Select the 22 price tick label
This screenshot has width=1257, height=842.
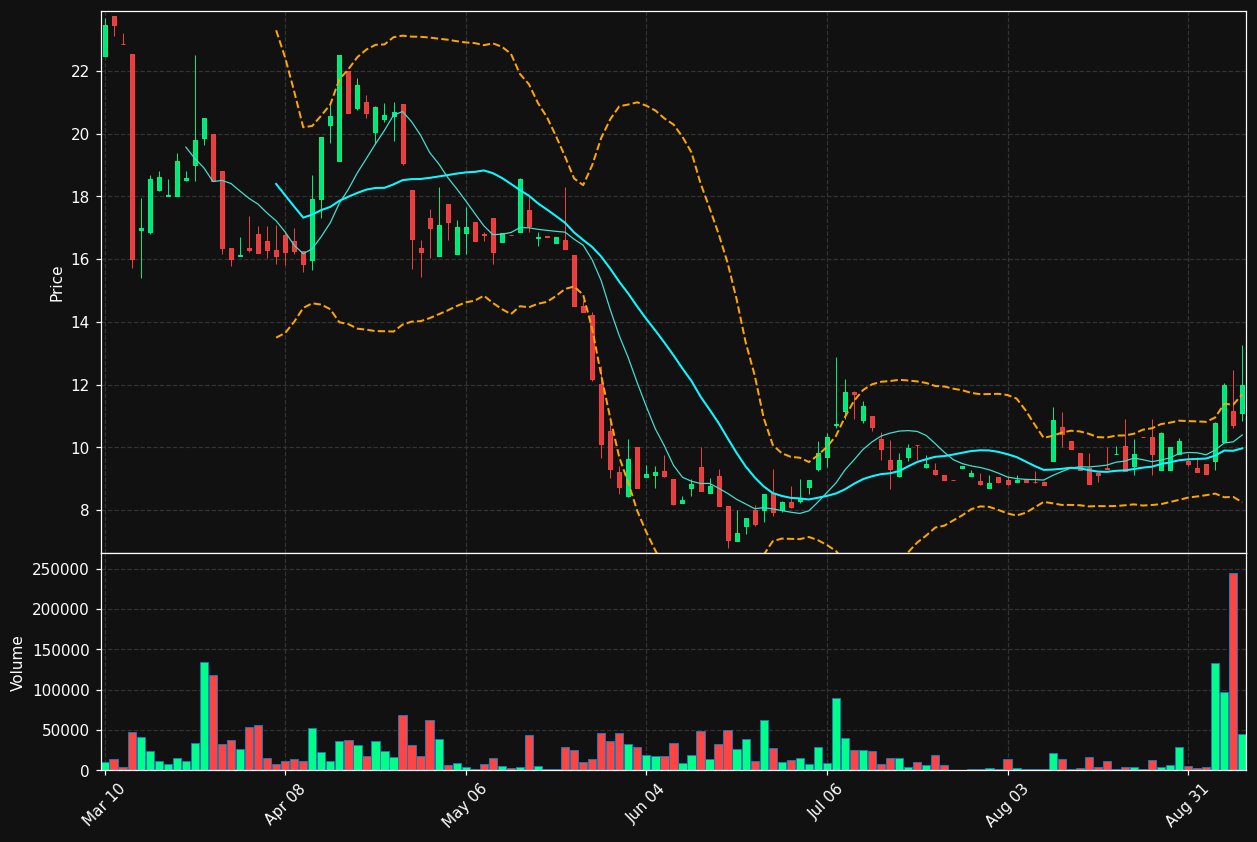pyautogui.click(x=82, y=72)
